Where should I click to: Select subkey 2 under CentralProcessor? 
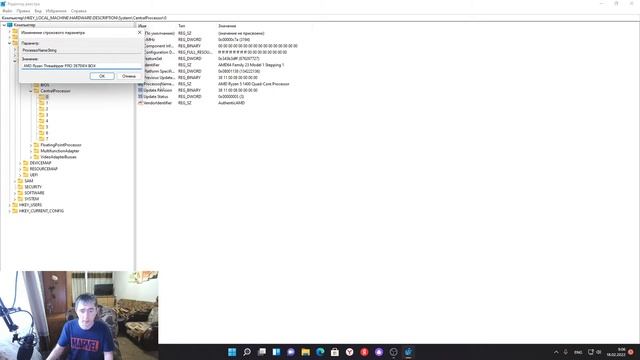pyautogui.click(x=44, y=109)
